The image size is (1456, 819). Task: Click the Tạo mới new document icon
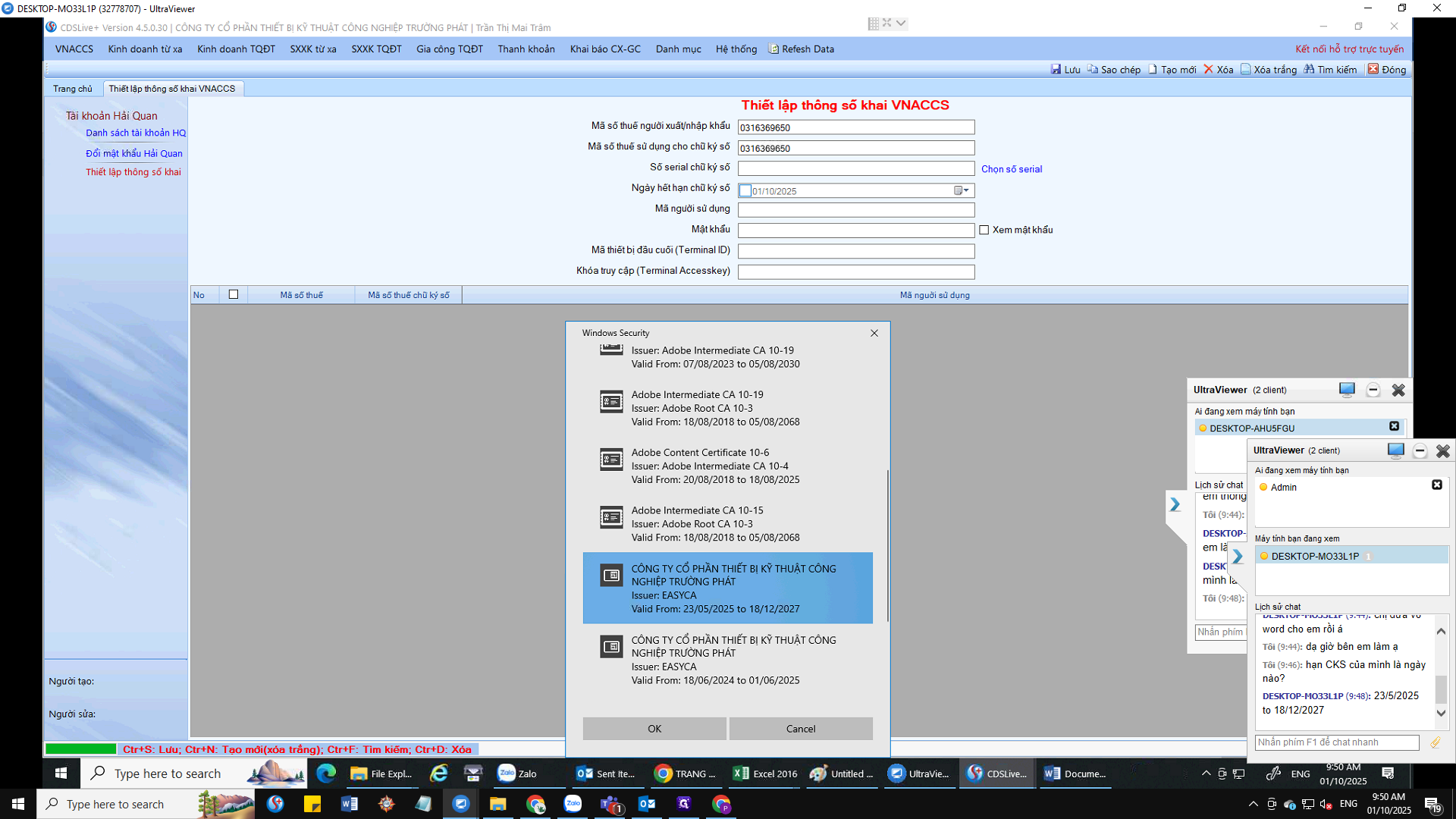tap(1153, 69)
